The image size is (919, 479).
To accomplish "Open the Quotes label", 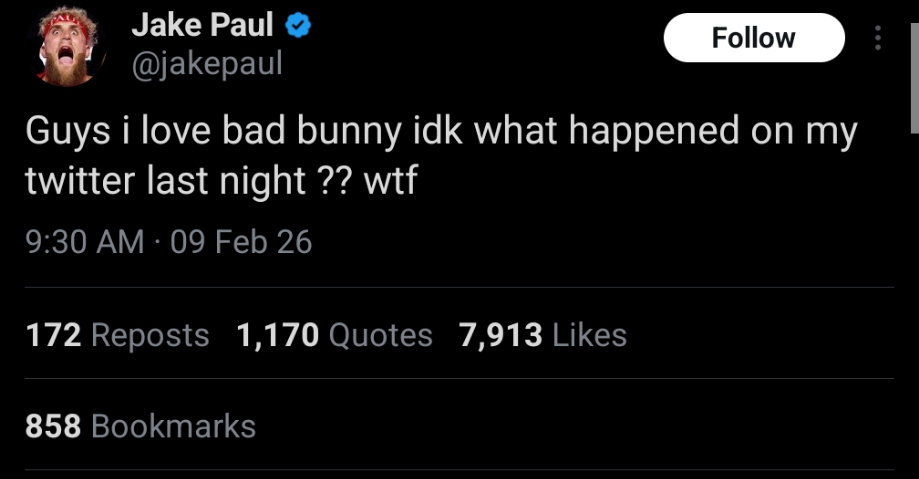I will click(x=380, y=335).
